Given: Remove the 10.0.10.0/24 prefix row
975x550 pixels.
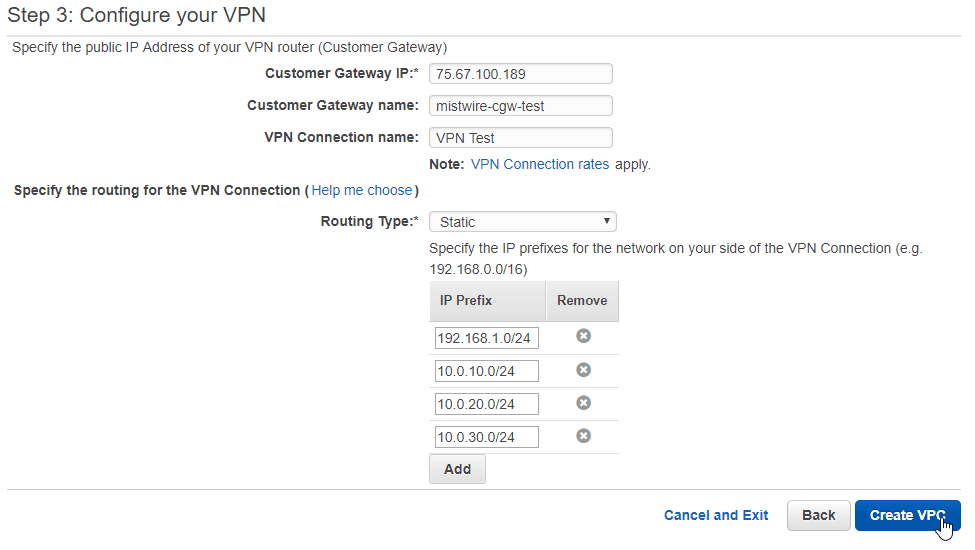Looking at the screenshot, I should (583, 370).
